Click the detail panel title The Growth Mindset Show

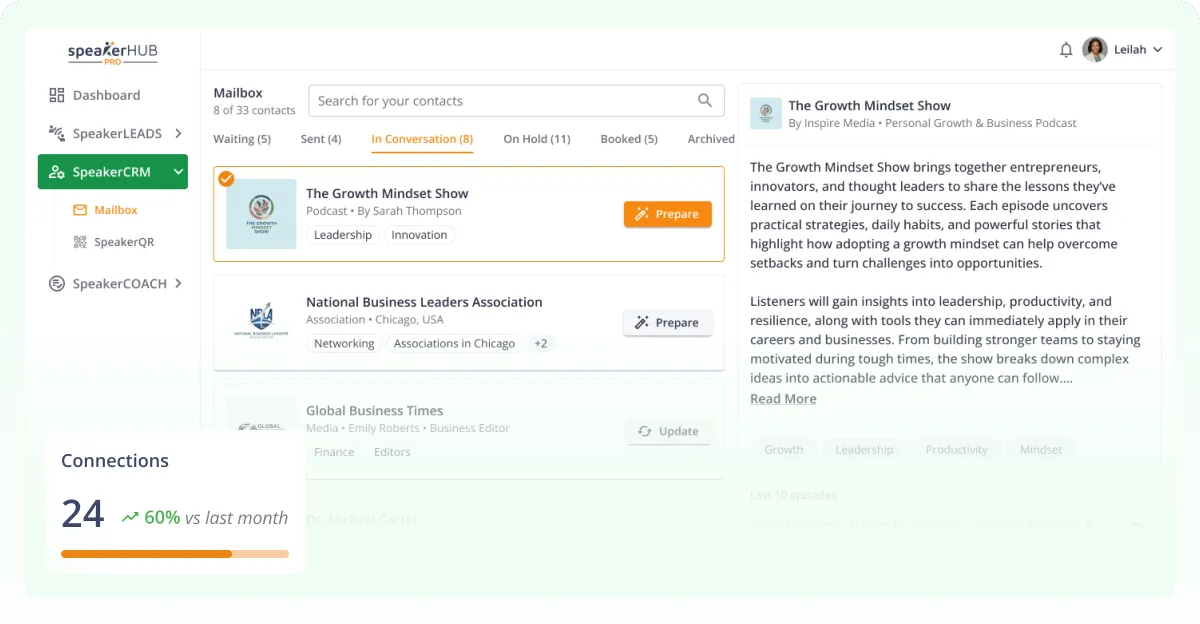(870, 105)
